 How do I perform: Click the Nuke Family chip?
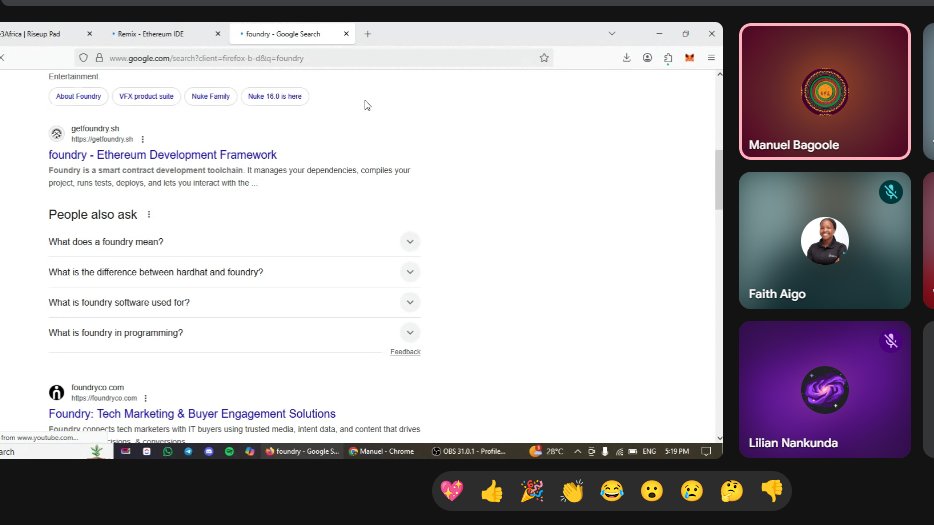click(x=210, y=97)
